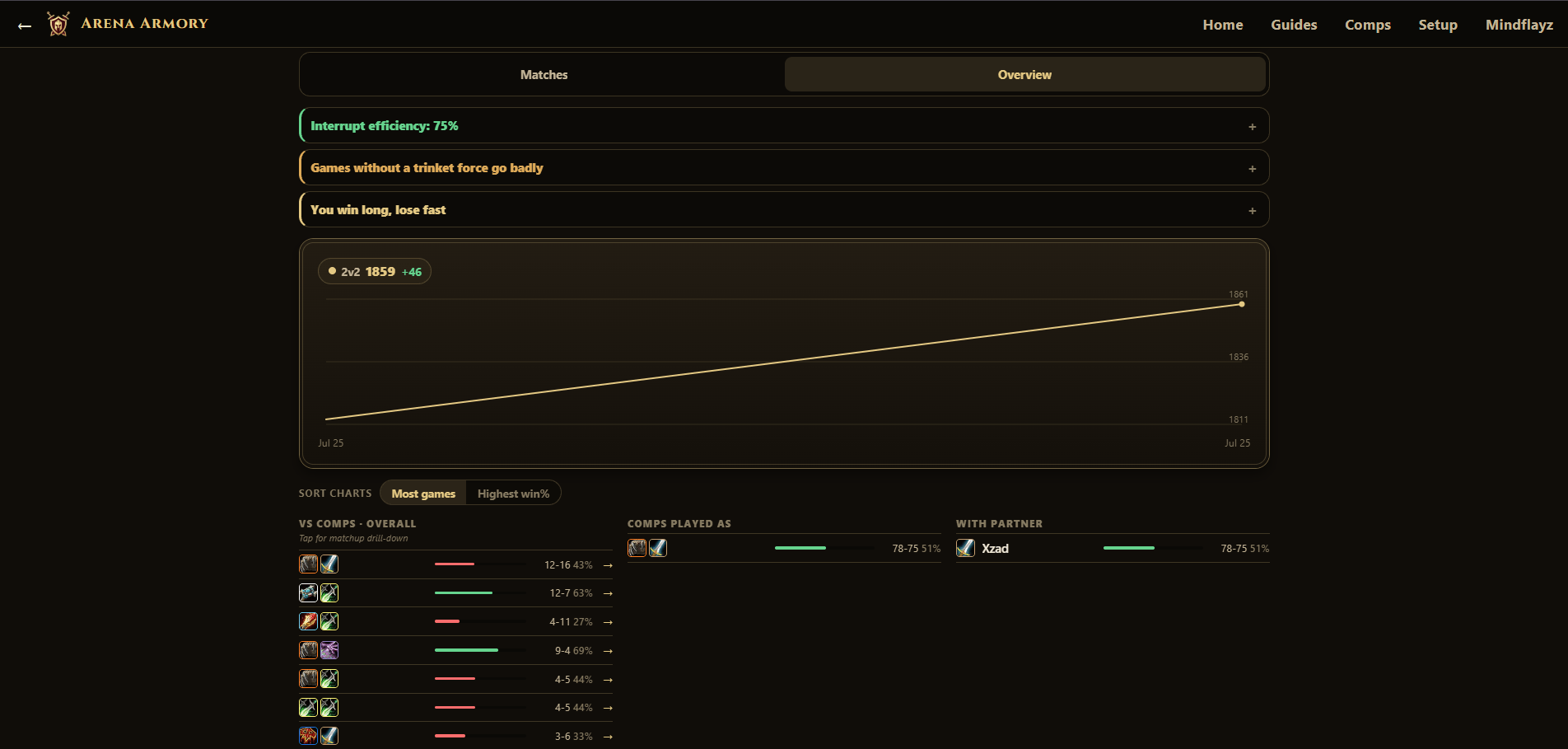Click Xzad's class icon in With Partner
Screen dimensions: 1568x749
(x=965, y=548)
